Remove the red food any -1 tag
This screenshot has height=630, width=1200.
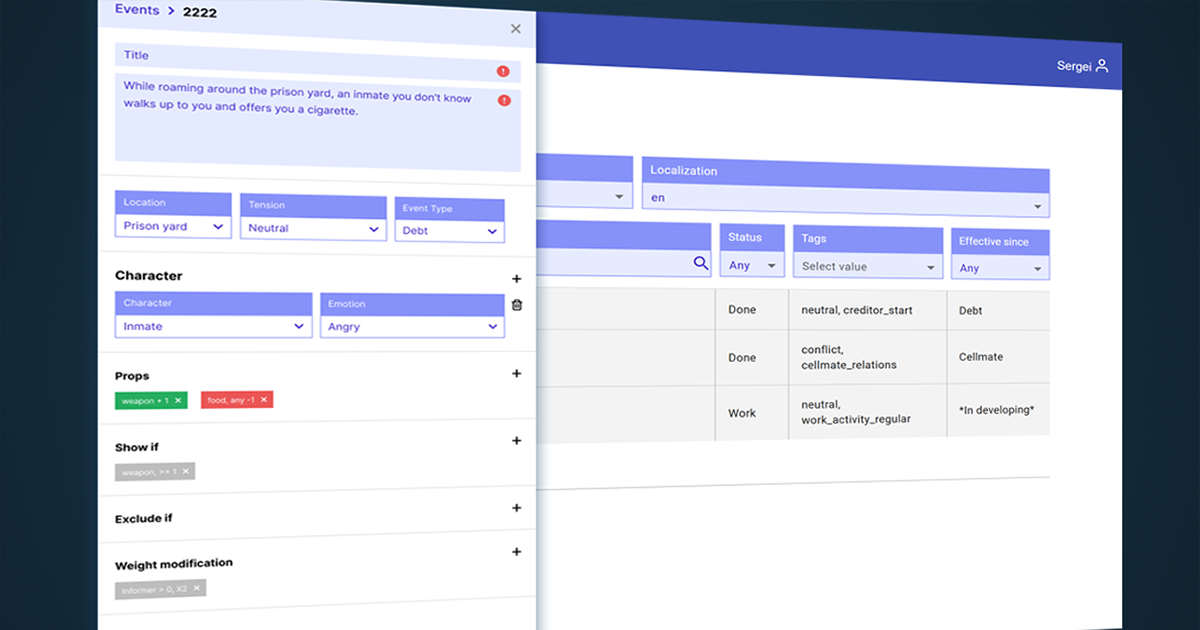(264, 400)
